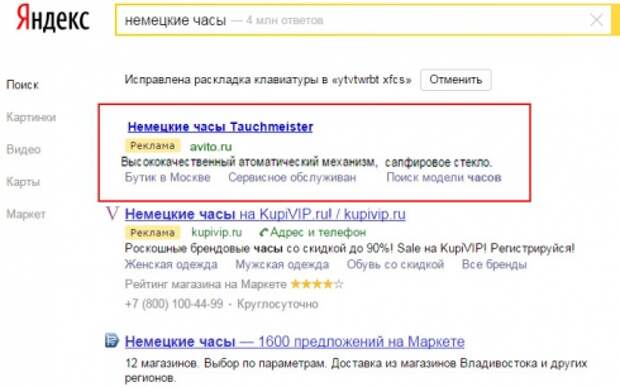Switch to Карты search
Image resolution: width=620 pixels, height=387 pixels.
pos(23,182)
